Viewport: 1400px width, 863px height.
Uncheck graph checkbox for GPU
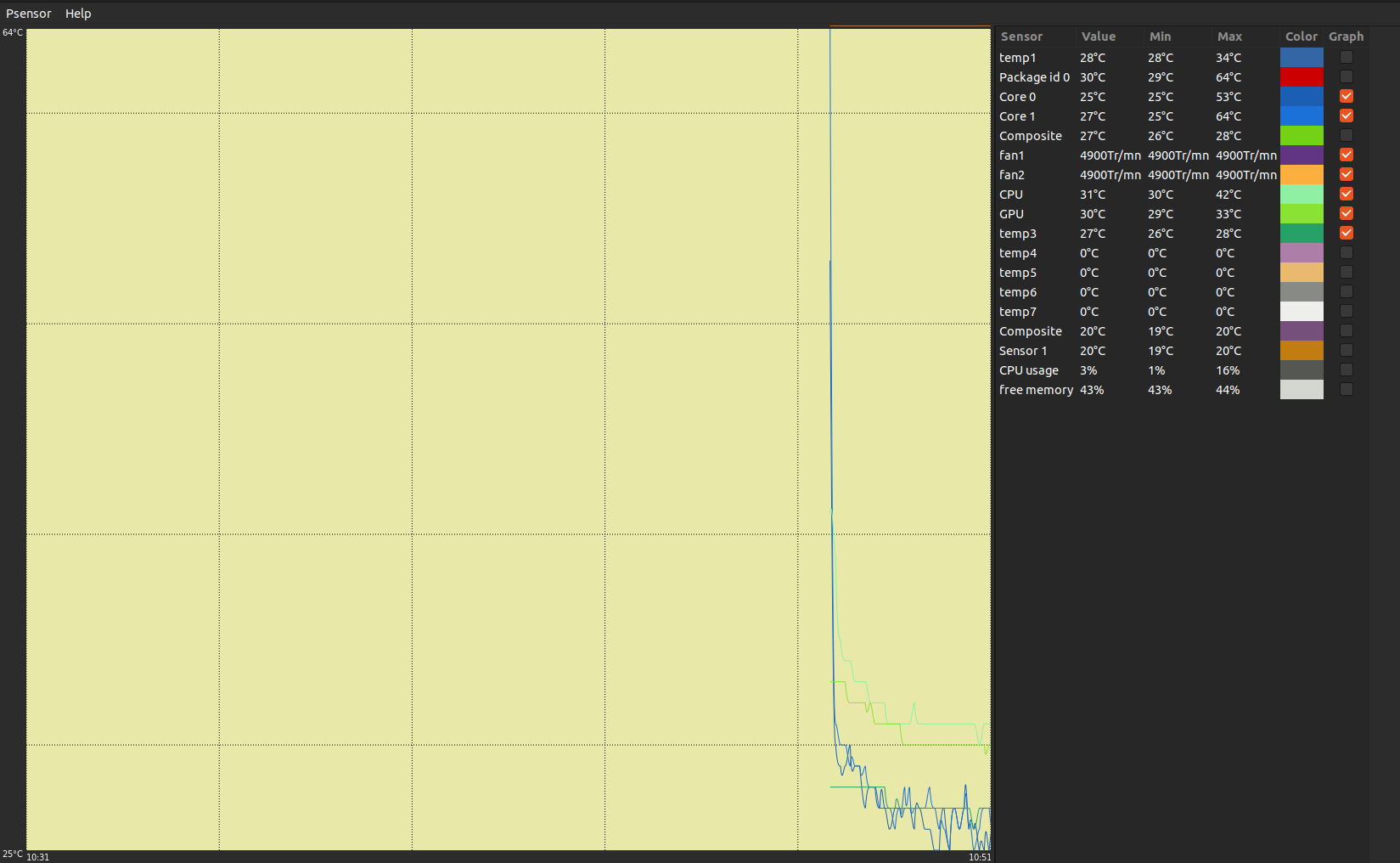(1346, 213)
